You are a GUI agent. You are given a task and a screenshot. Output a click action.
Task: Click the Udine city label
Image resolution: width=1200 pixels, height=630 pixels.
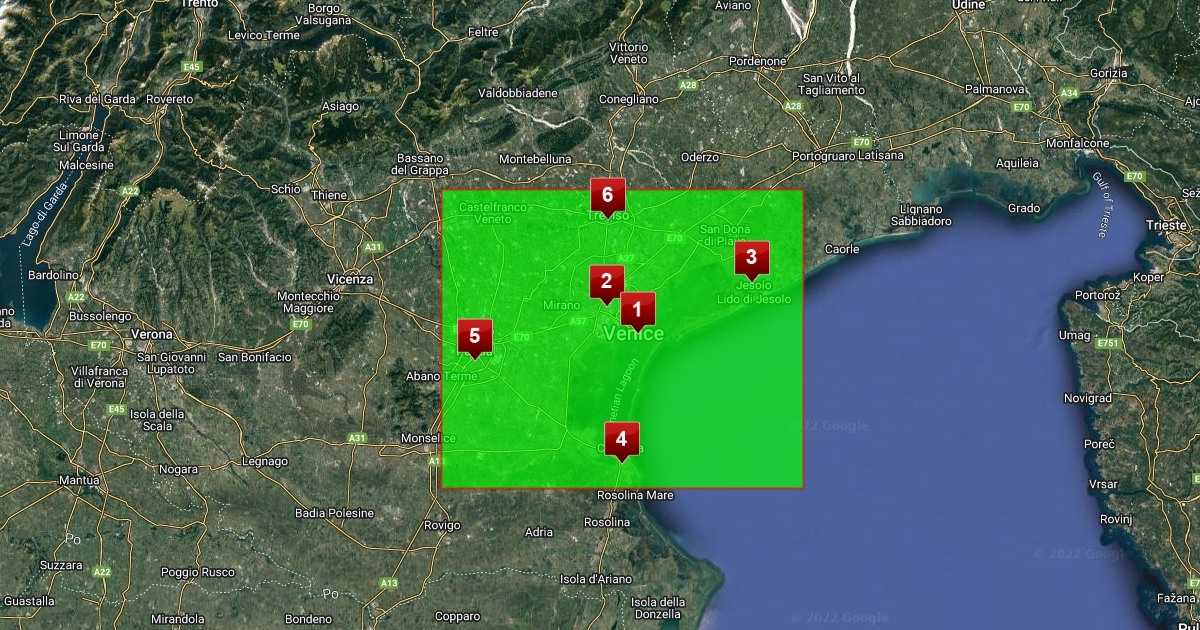tap(968, 5)
